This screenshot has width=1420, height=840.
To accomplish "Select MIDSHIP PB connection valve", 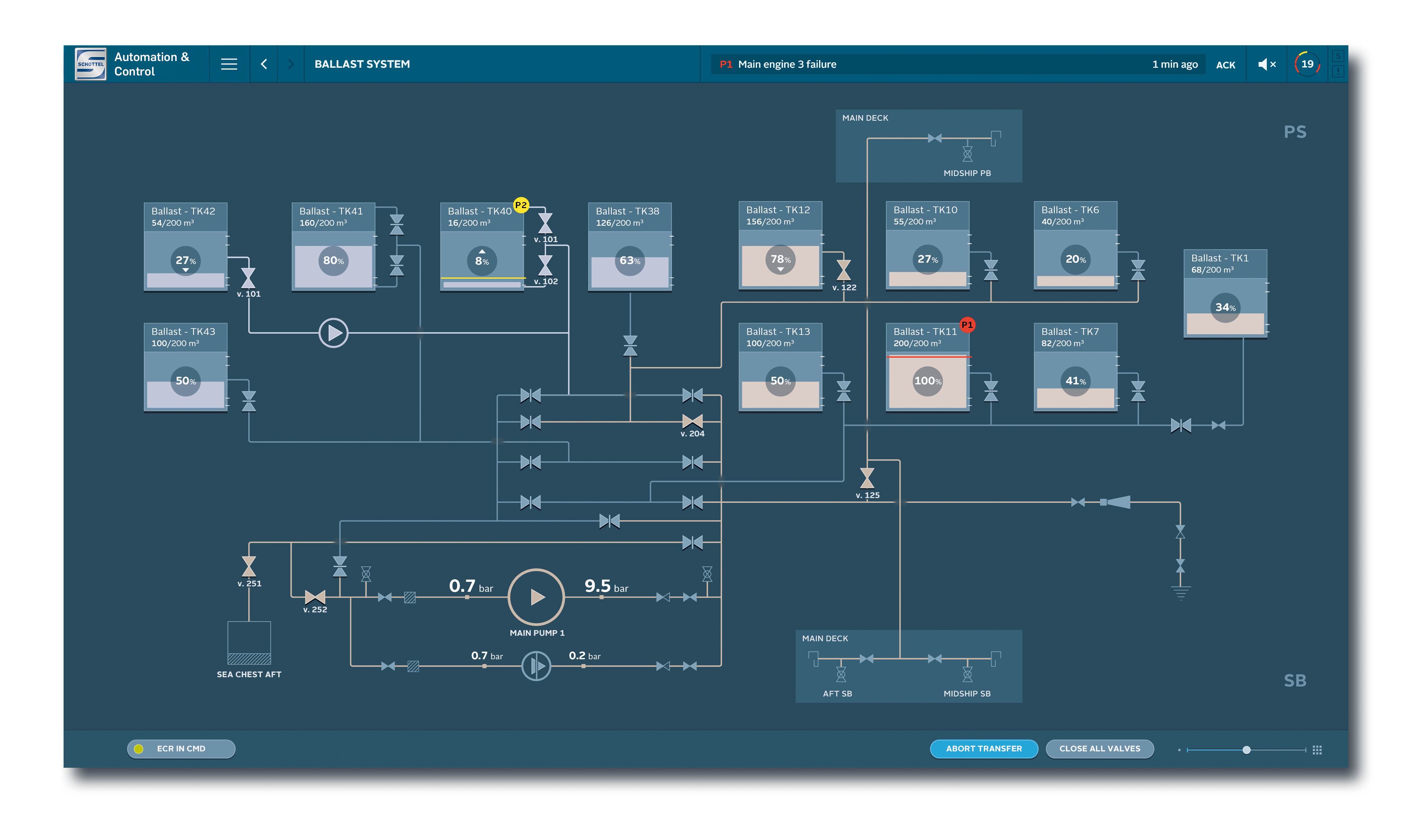I will pyautogui.click(x=968, y=153).
